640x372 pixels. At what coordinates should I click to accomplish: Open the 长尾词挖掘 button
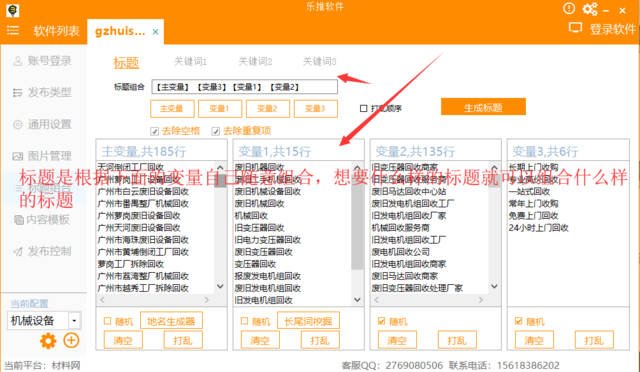(x=308, y=321)
